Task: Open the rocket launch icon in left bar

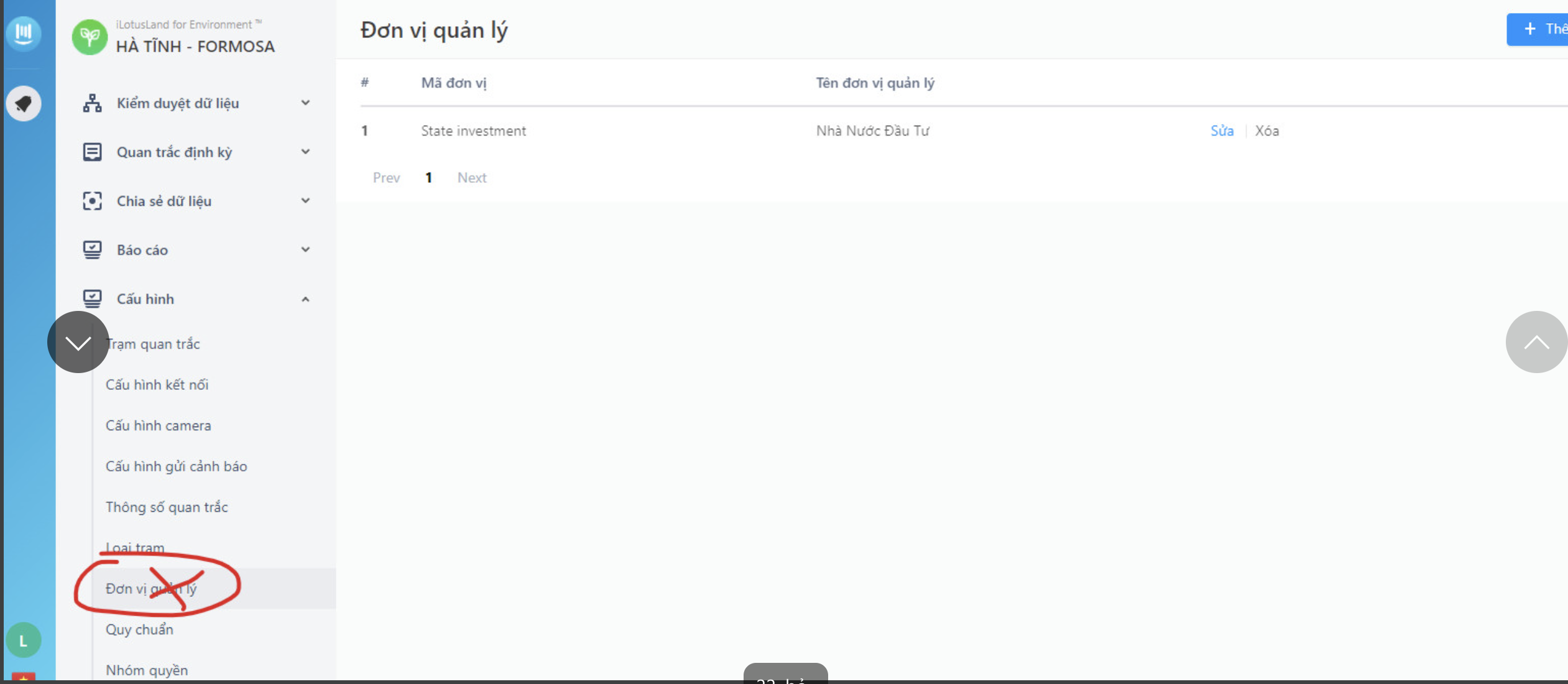Action: [x=24, y=103]
